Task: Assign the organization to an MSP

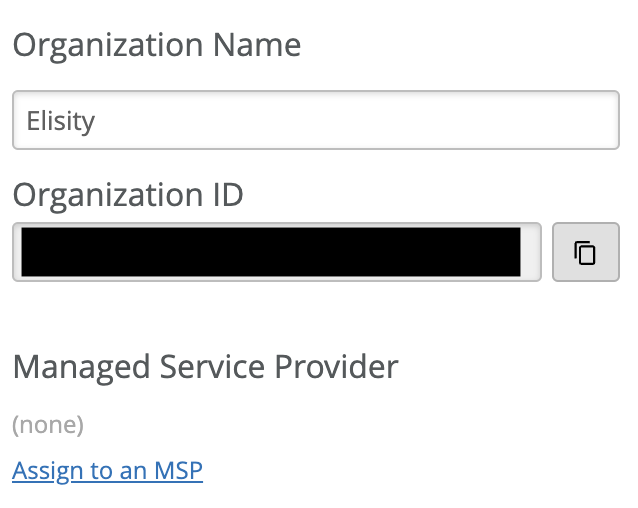Action: 107,470
